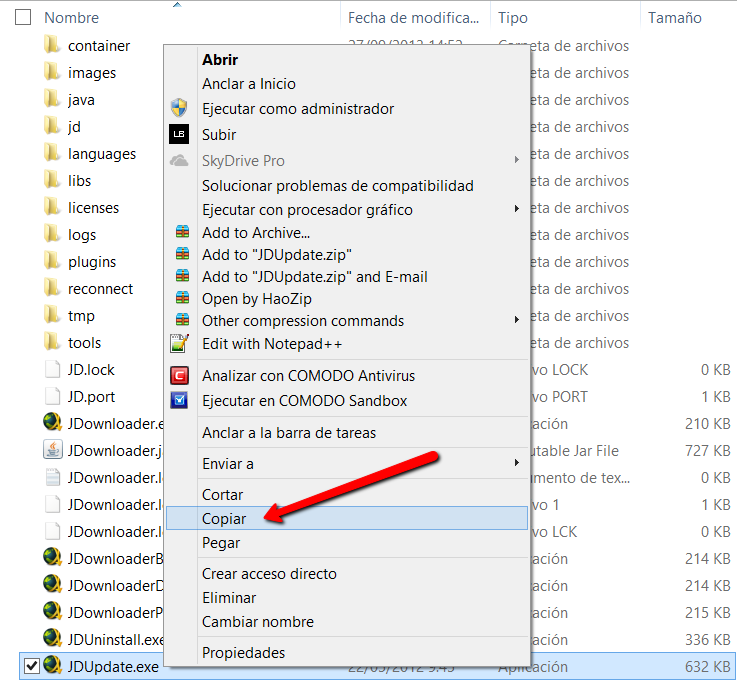Select Cortar in the context menu
The image size is (737, 681).
pyautogui.click(x=222, y=494)
